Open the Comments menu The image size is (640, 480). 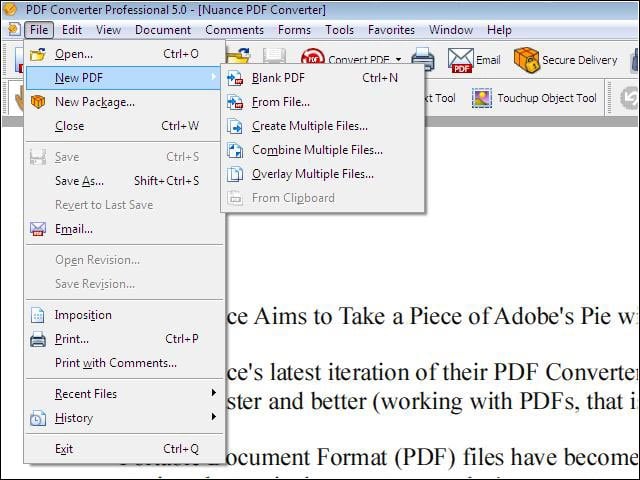tap(234, 30)
